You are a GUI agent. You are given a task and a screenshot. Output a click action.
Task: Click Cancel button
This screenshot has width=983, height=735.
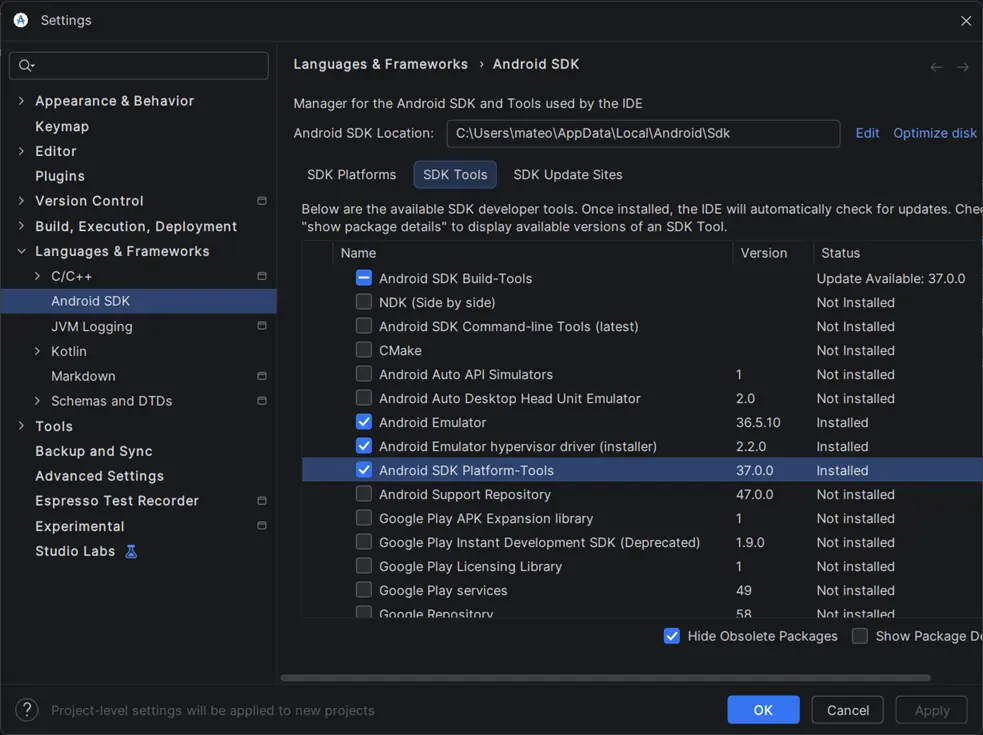tap(848, 710)
